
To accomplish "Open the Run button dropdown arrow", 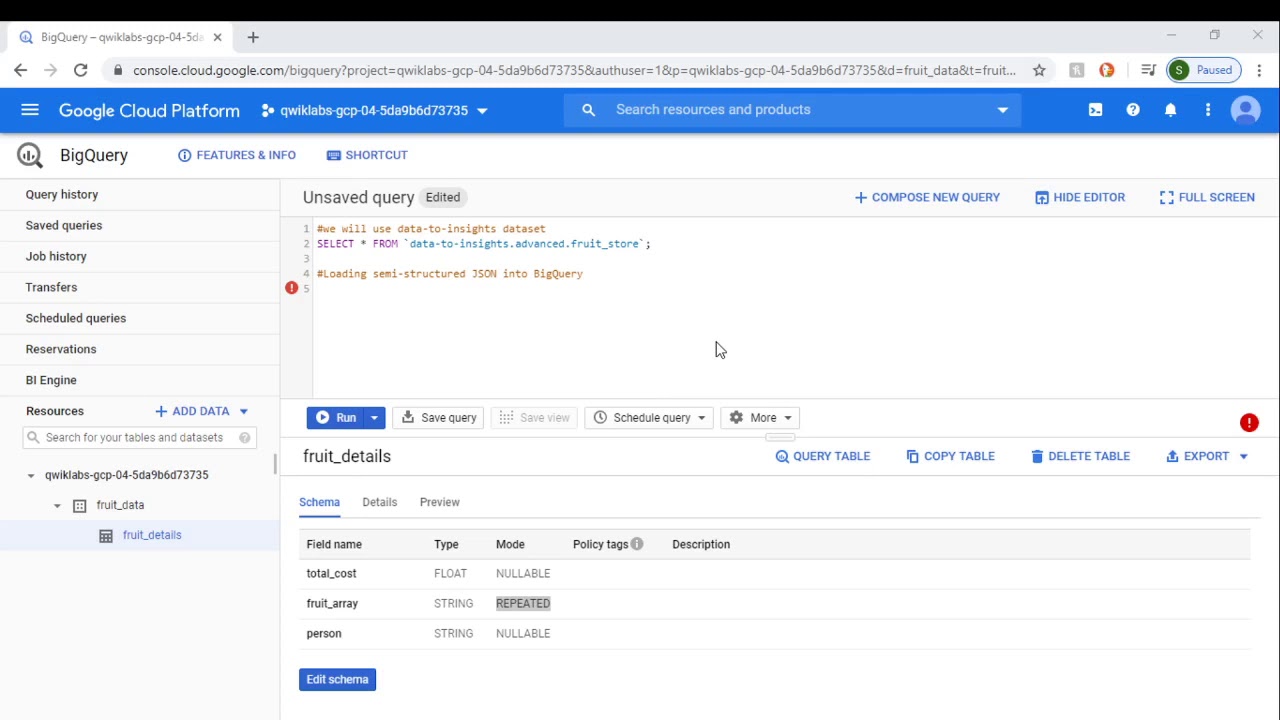I will 374,417.
